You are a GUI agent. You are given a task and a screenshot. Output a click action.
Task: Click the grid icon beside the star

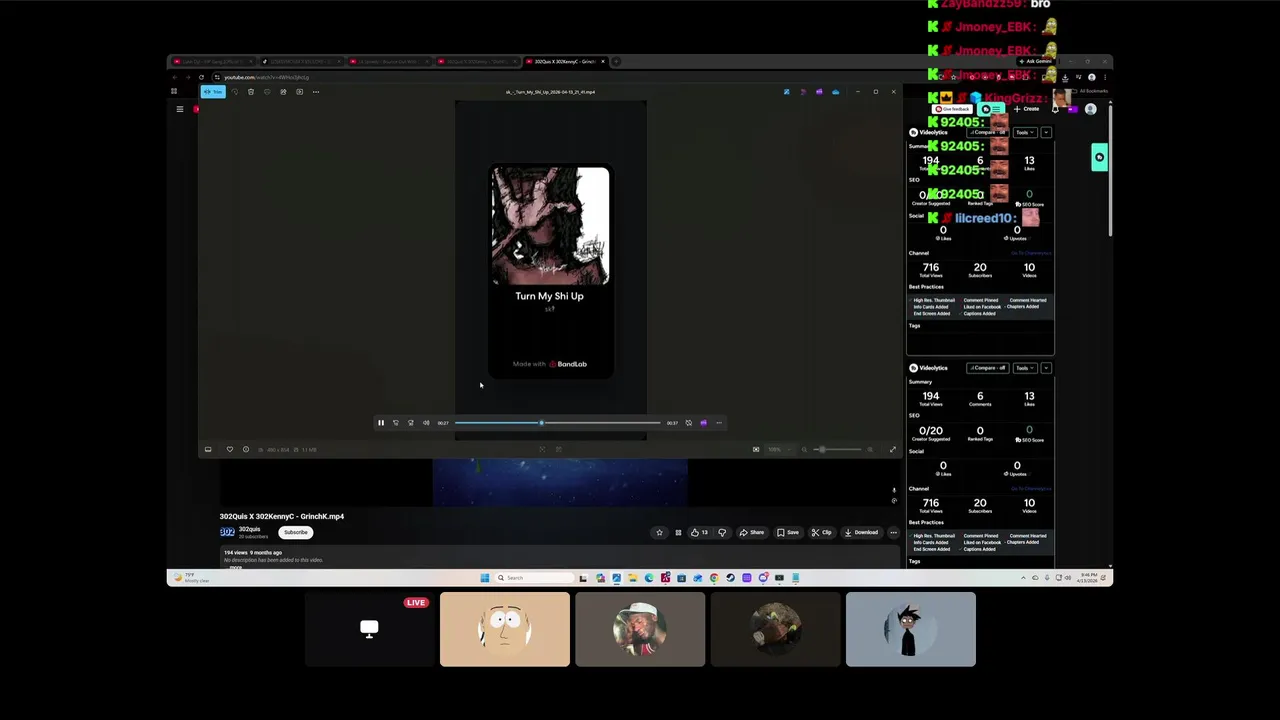678,532
